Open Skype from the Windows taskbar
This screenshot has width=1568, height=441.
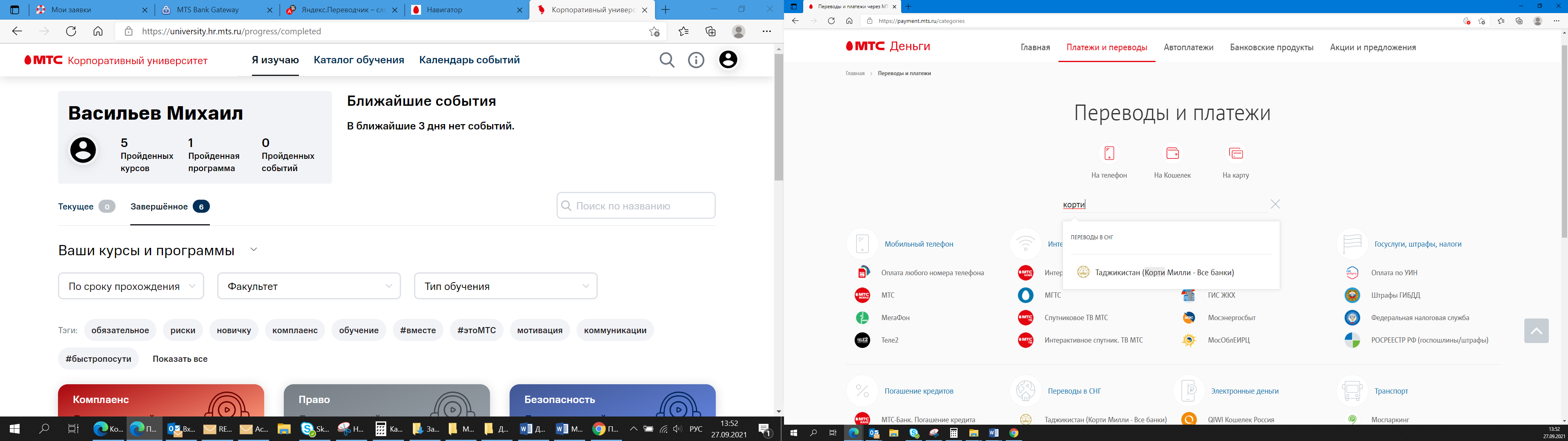click(x=307, y=429)
